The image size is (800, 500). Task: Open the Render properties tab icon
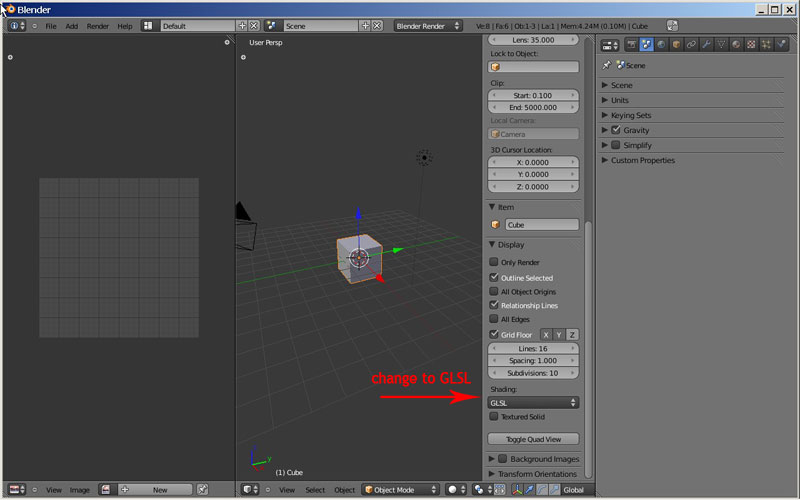(x=631, y=45)
